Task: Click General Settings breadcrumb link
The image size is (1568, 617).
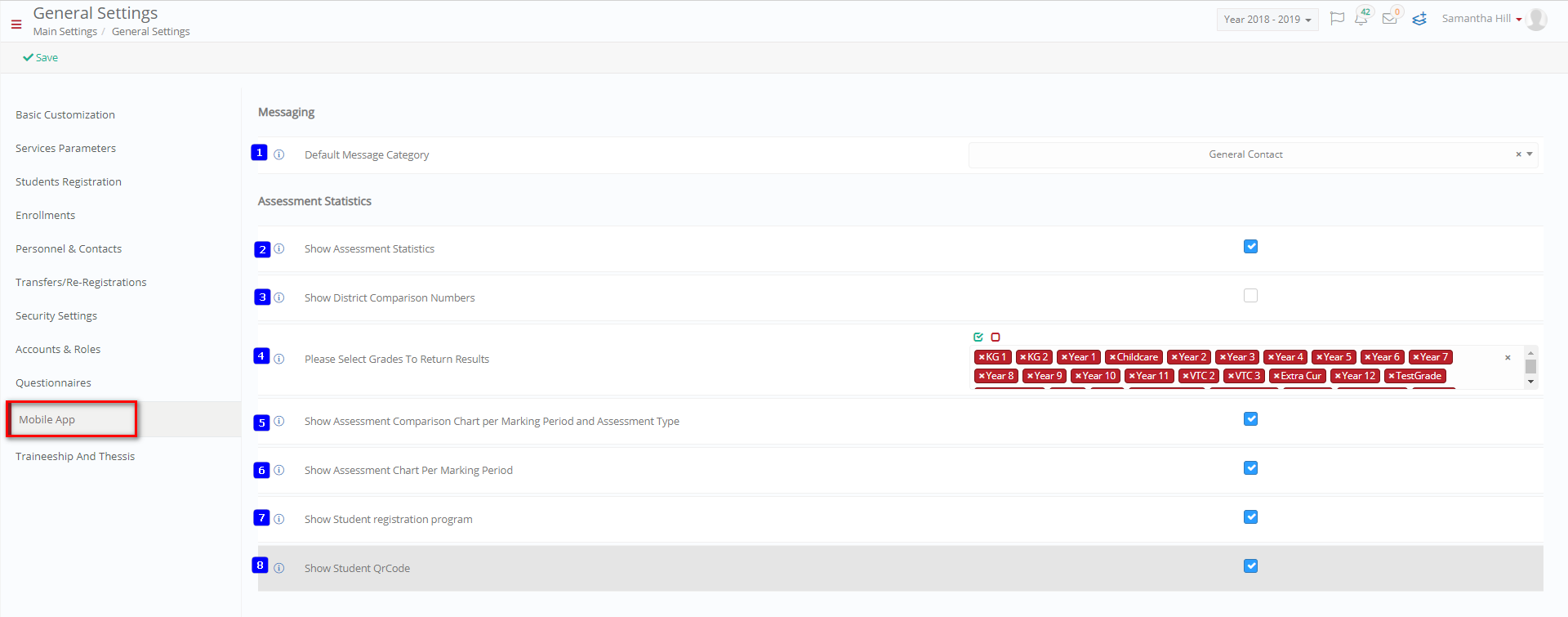Action: [x=151, y=31]
